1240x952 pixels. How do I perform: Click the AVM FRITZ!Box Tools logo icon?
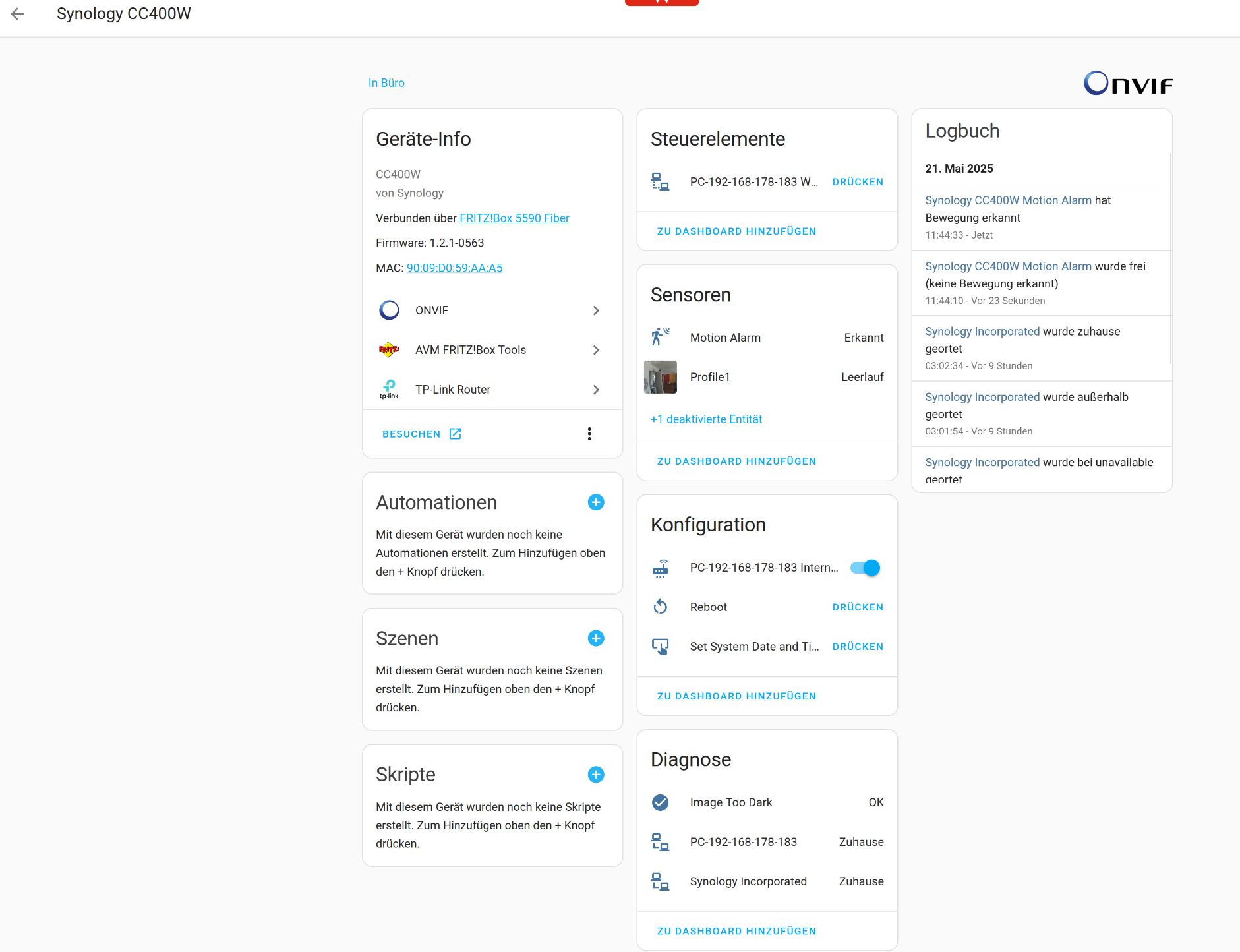pyautogui.click(x=389, y=350)
